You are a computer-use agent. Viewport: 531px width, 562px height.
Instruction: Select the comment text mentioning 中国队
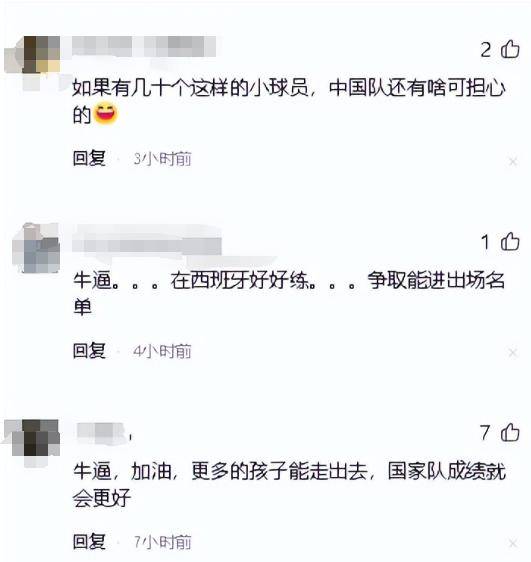[289, 102]
